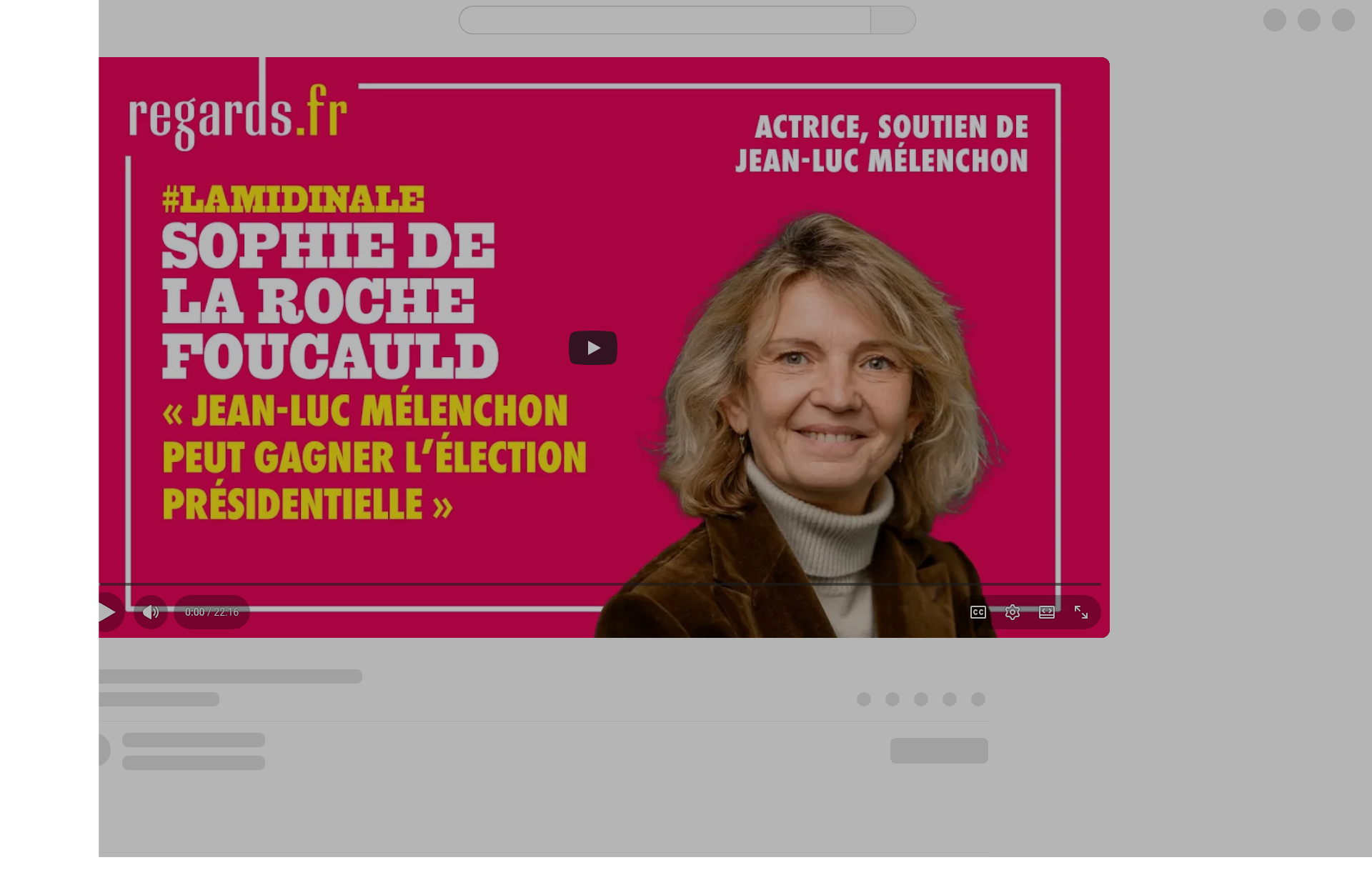Click the 0:00 / 22:16 time display
Screen dimensions: 1372x870
pos(212,612)
